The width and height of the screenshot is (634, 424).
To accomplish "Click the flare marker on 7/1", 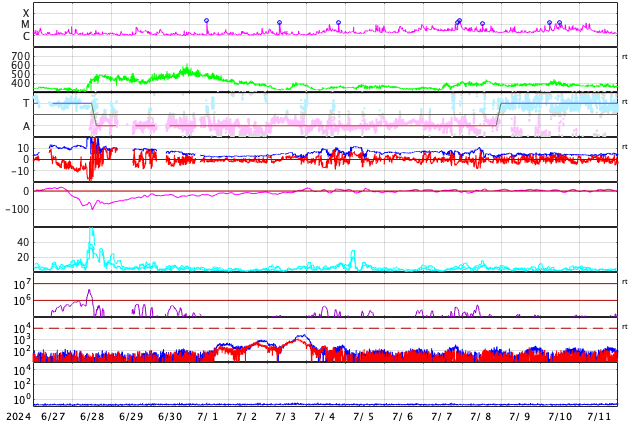I will click(207, 20).
